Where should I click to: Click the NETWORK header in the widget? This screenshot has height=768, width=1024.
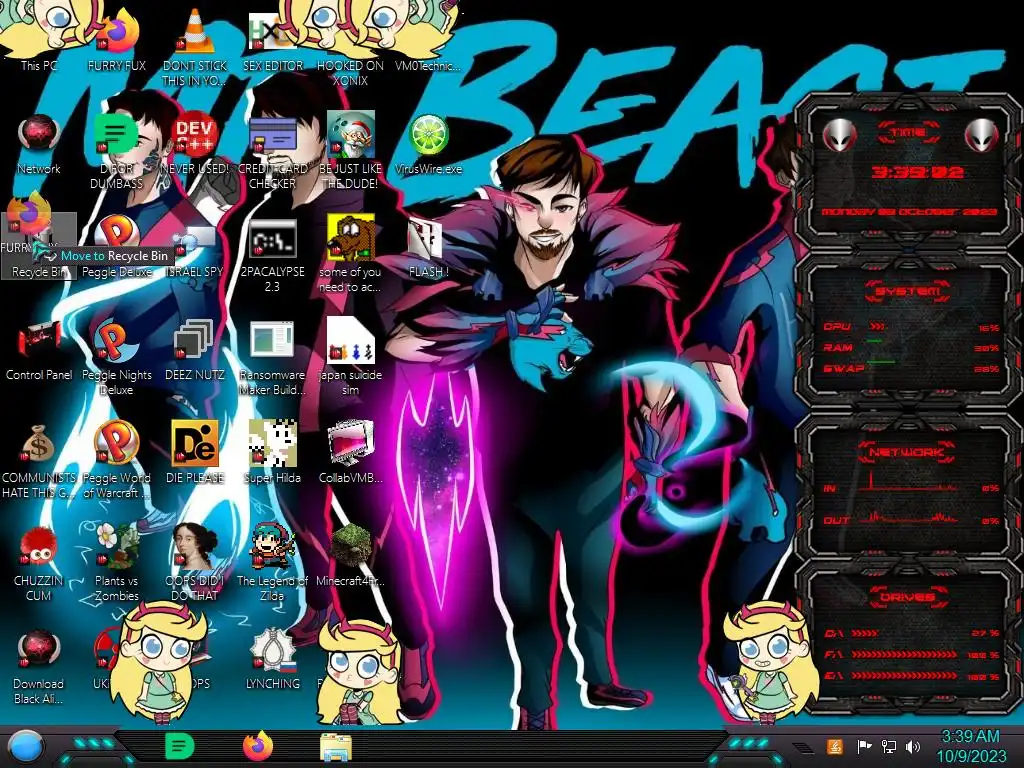pos(907,452)
